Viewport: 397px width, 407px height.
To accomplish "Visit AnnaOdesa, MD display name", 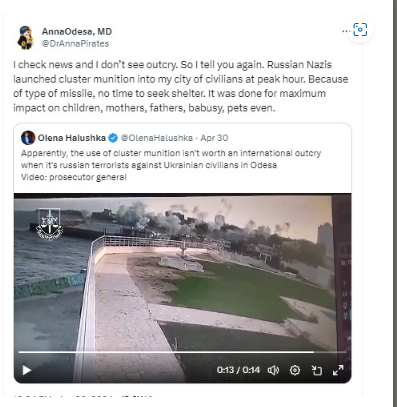I will [77, 32].
